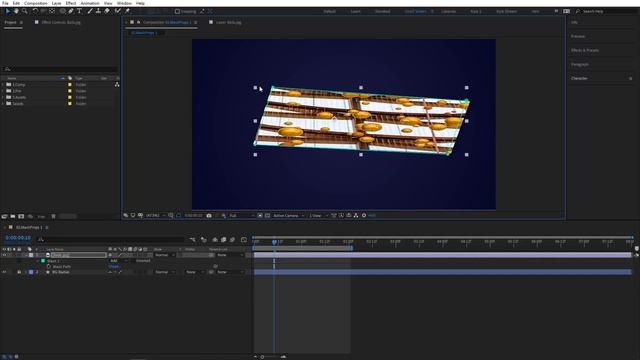Open the Full resolution dropdown
This screenshot has height=360, width=640.
241,216
